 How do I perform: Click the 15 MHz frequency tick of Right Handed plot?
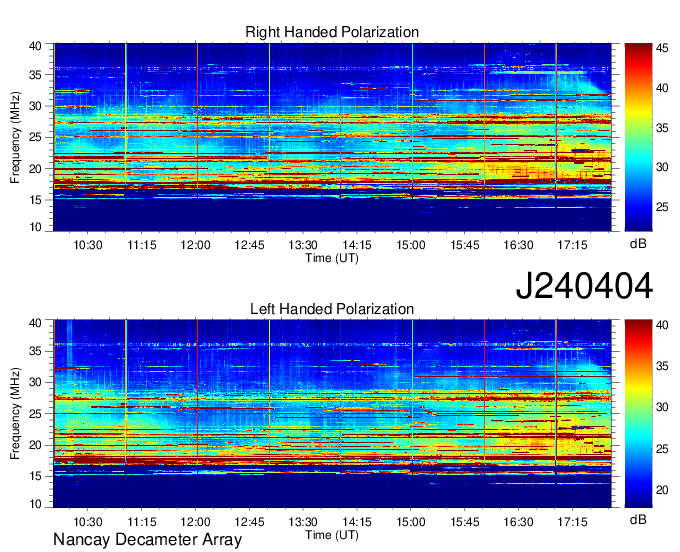35,200
